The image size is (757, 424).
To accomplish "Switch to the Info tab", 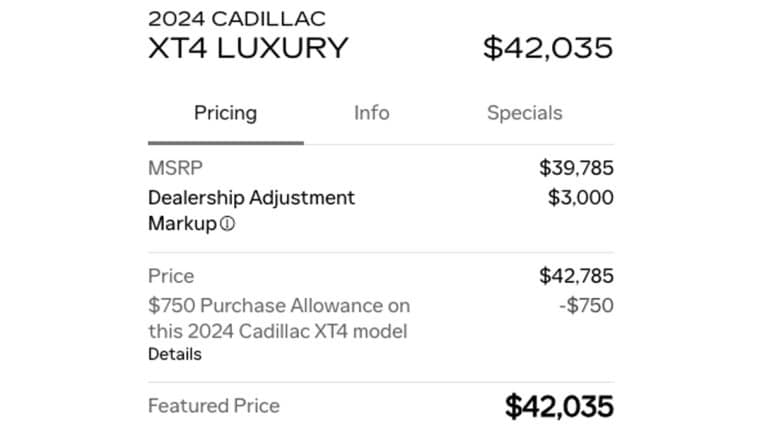I will point(371,113).
